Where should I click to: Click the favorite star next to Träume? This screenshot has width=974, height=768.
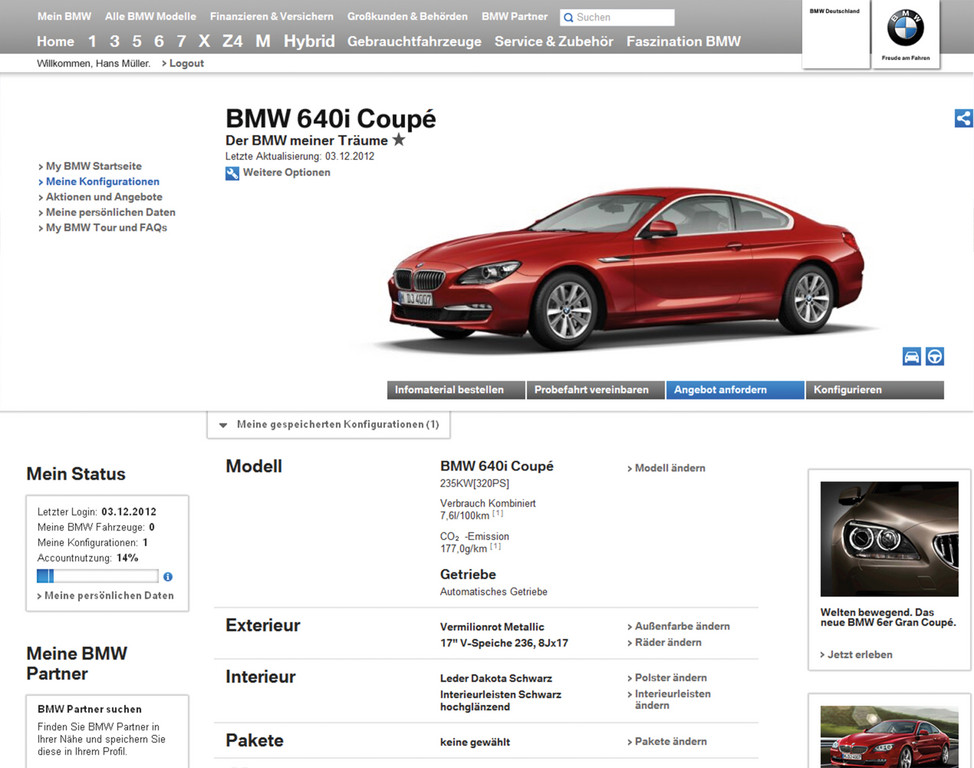[399, 140]
